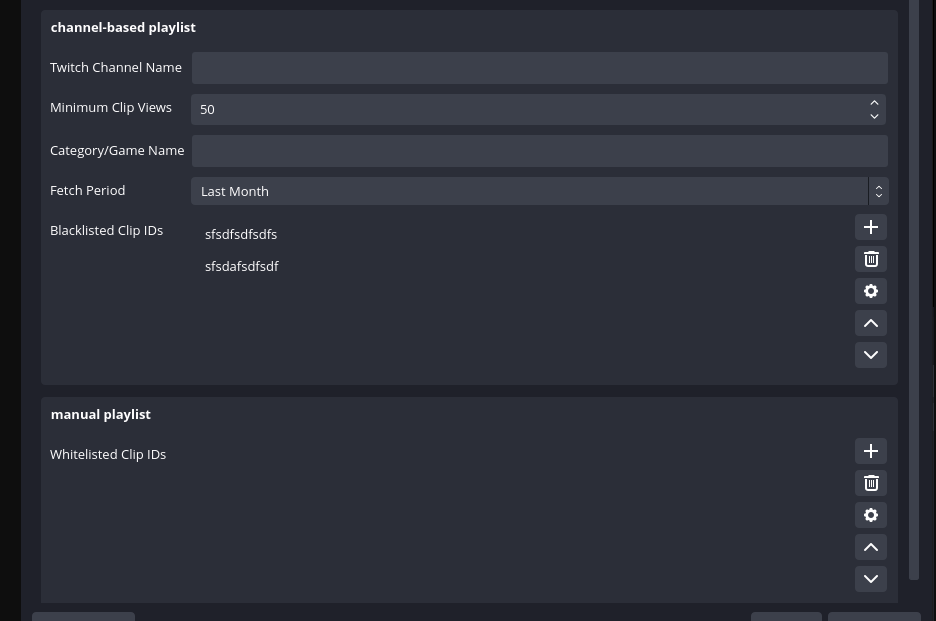Image resolution: width=936 pixels, height=621 pixels.
Task: Move the selected blacklisted clip down
Action: [x=870, y=355]
